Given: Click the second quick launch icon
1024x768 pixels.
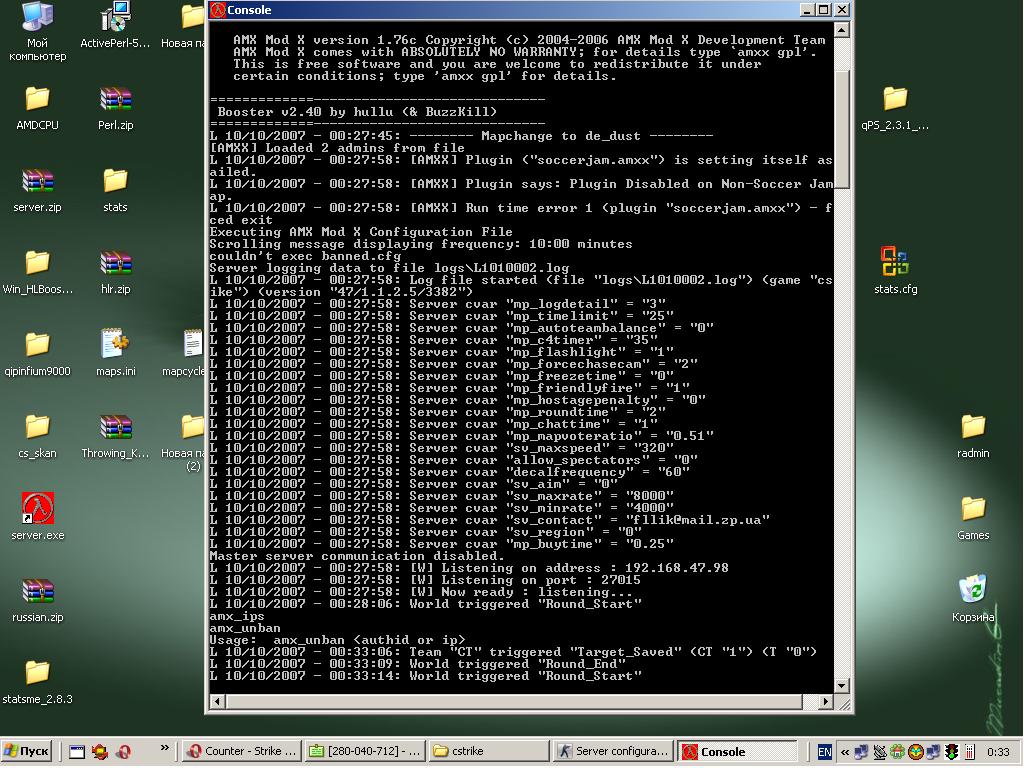Looking at the screenshot, I should 100,752.
